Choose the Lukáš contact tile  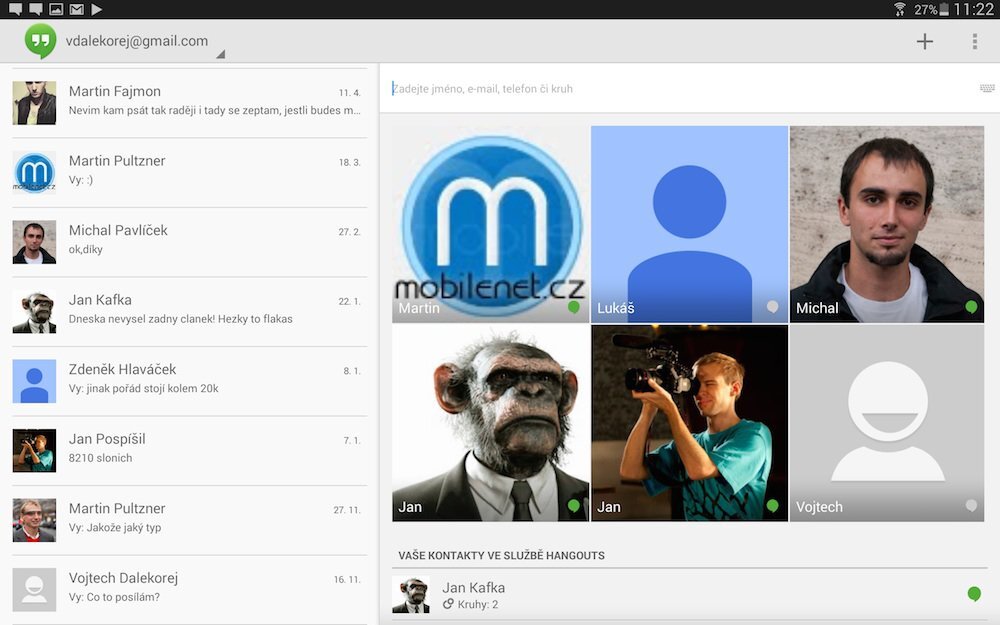[689, 223]
